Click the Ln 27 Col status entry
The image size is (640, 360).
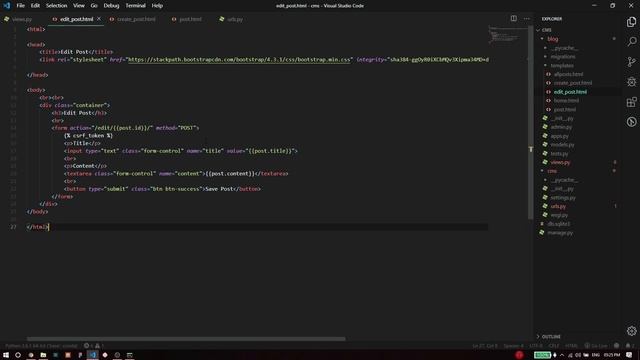point(485,346)
